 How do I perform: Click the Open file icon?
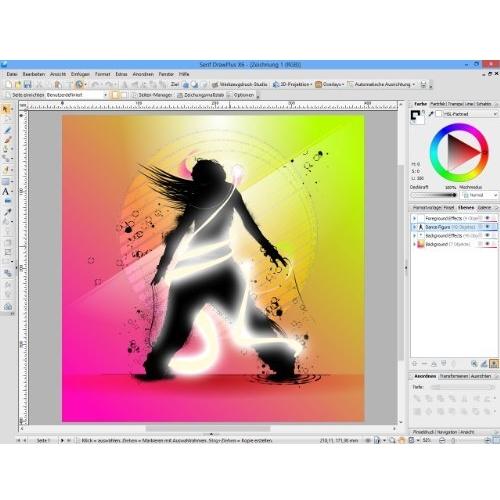(18, 85)
